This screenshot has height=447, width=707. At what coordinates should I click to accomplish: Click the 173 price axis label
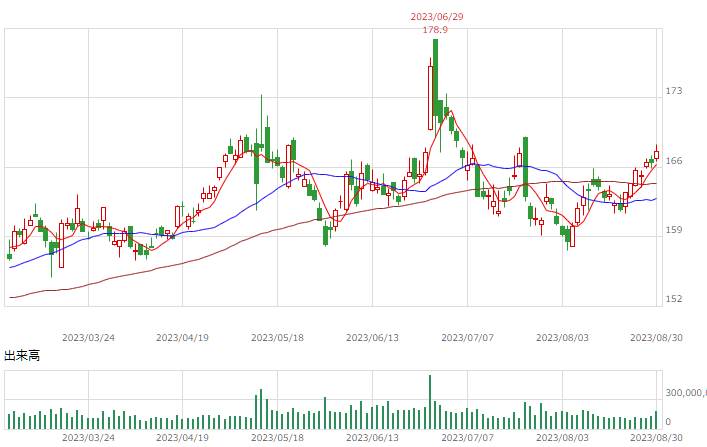coord(674,91)
